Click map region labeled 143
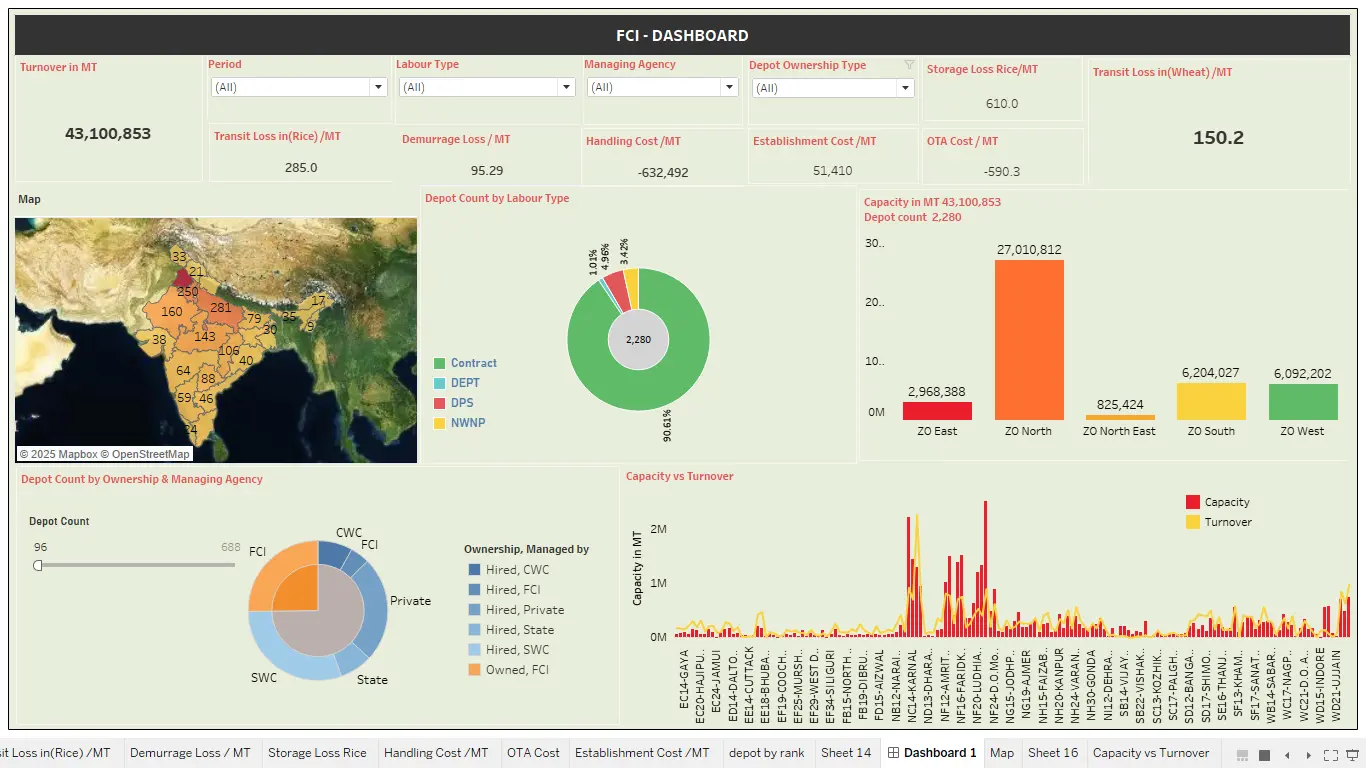 point(205,337)
